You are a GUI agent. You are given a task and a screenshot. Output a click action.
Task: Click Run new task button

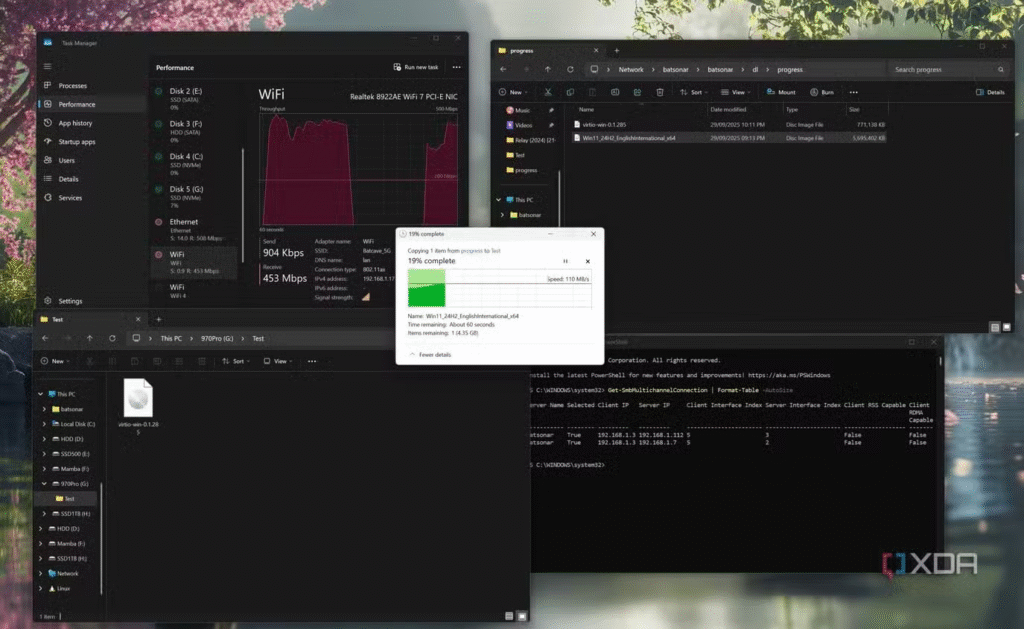point(416,67)
